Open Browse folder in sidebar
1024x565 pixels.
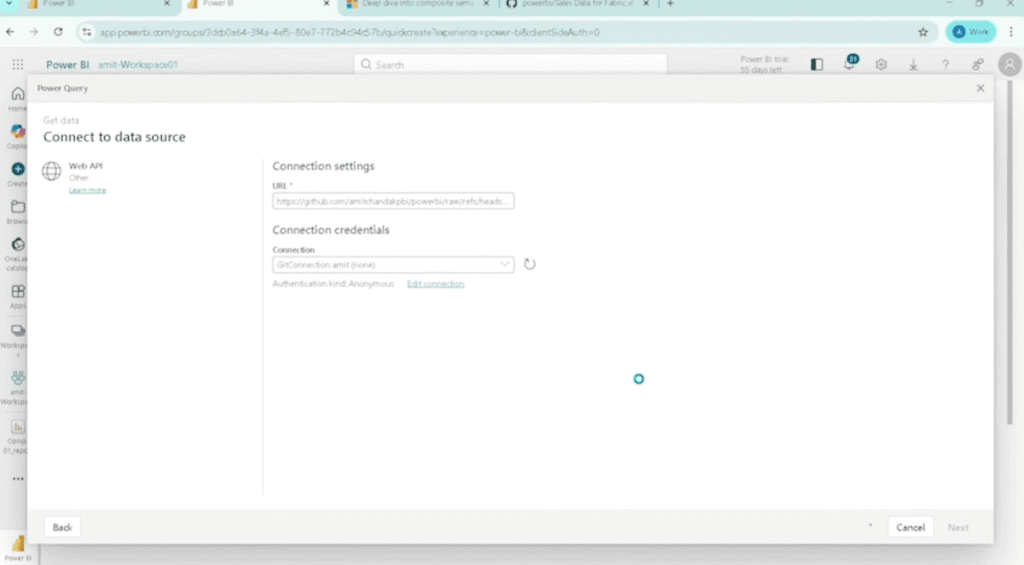tap(18, 212)
